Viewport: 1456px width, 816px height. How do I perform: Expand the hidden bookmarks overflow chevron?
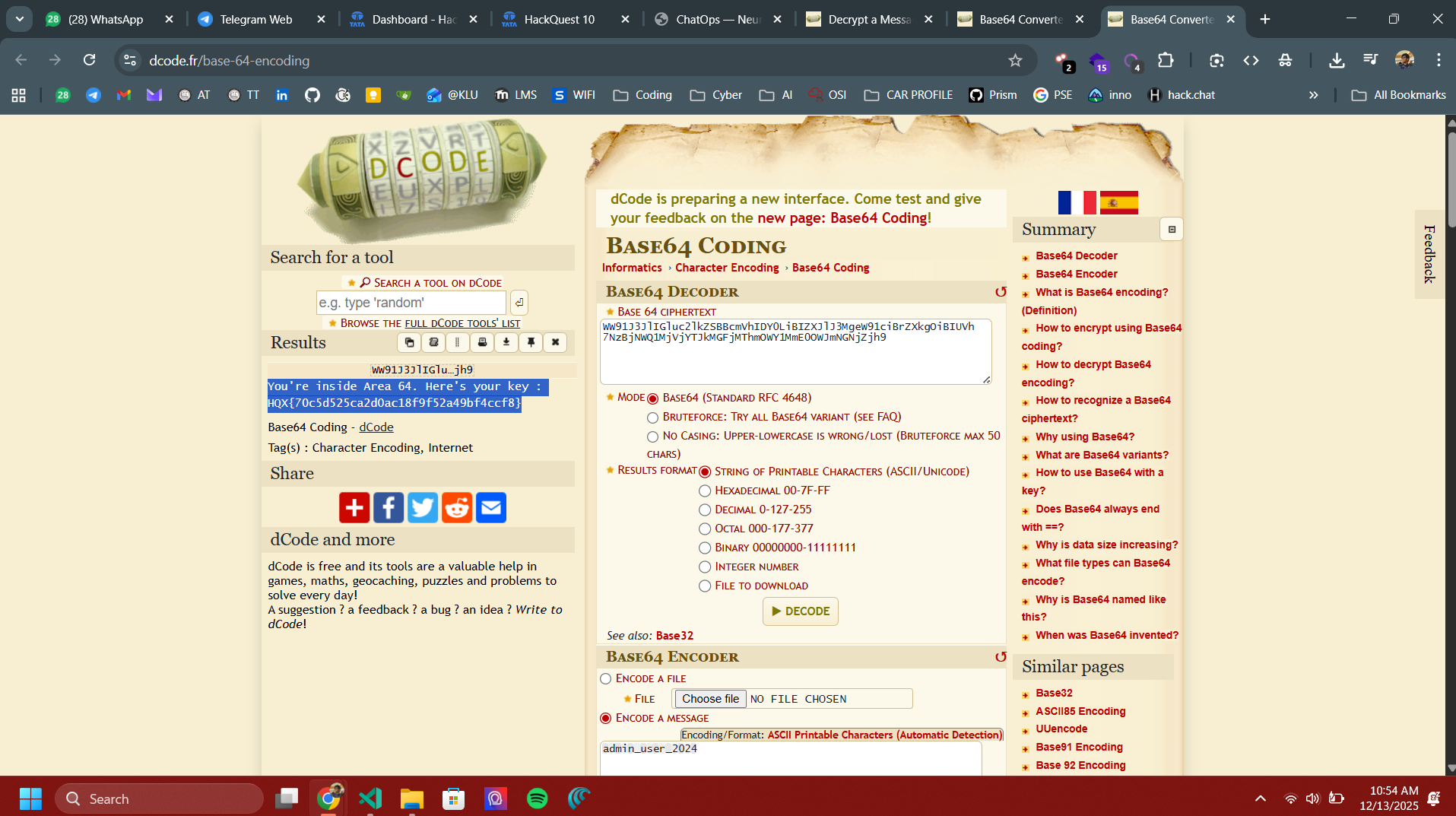[1313, 95]
